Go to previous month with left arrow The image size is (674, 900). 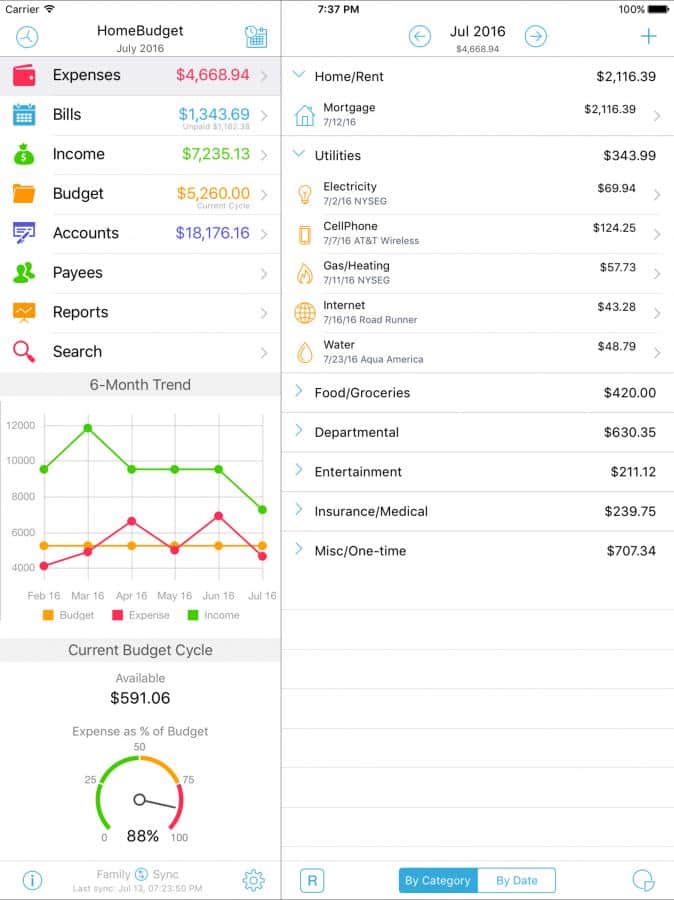[420, 37]
